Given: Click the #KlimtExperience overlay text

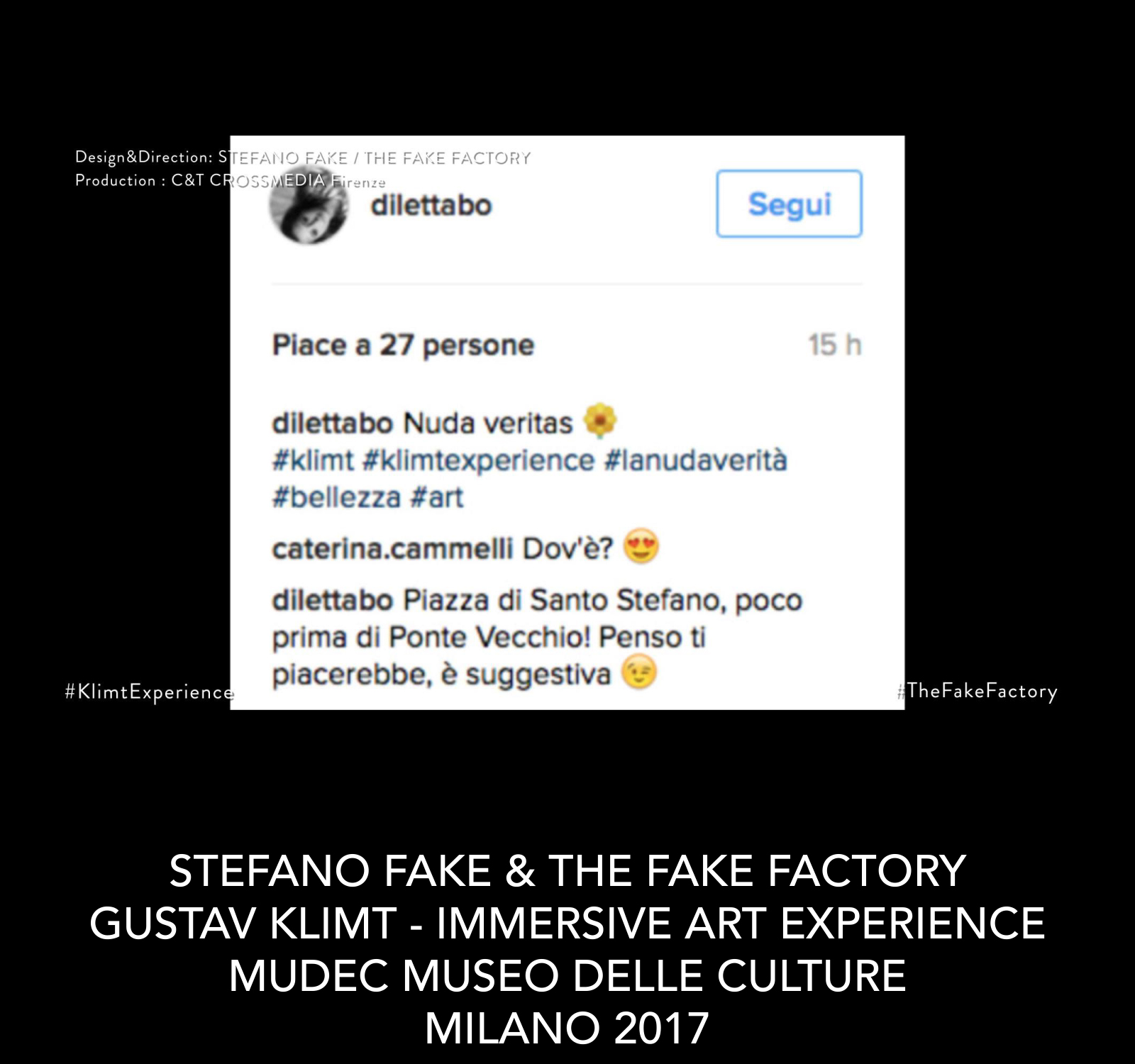Looking at the screenshot, I should (x=149, y=692).
